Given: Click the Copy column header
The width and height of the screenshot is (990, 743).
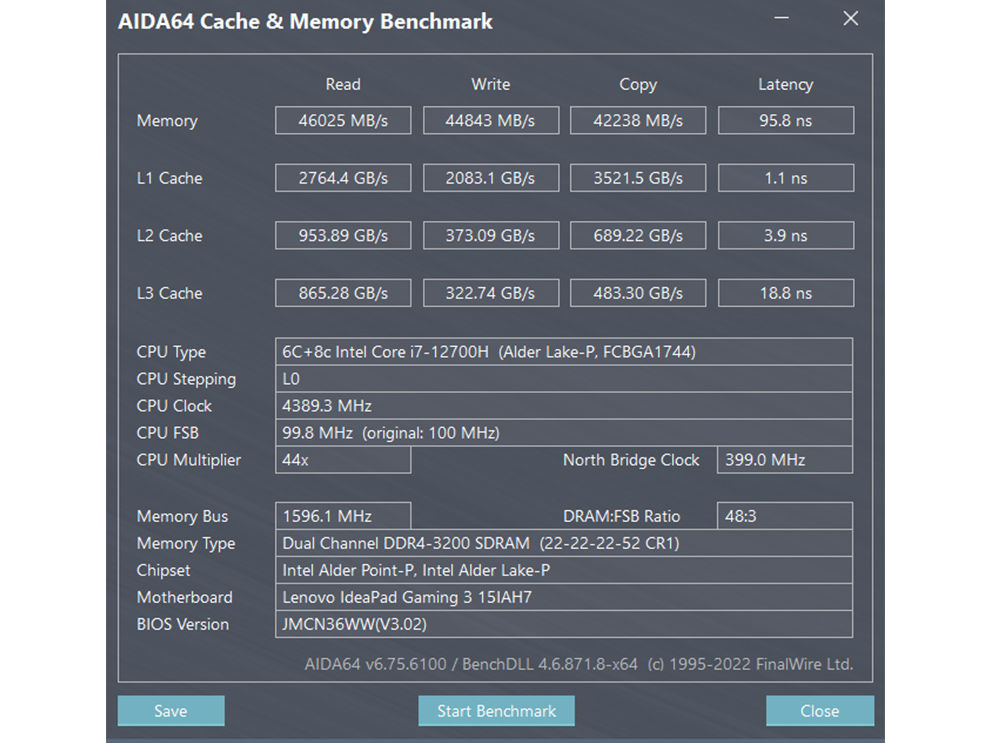Looking at the screenshot, I should 638,85.
